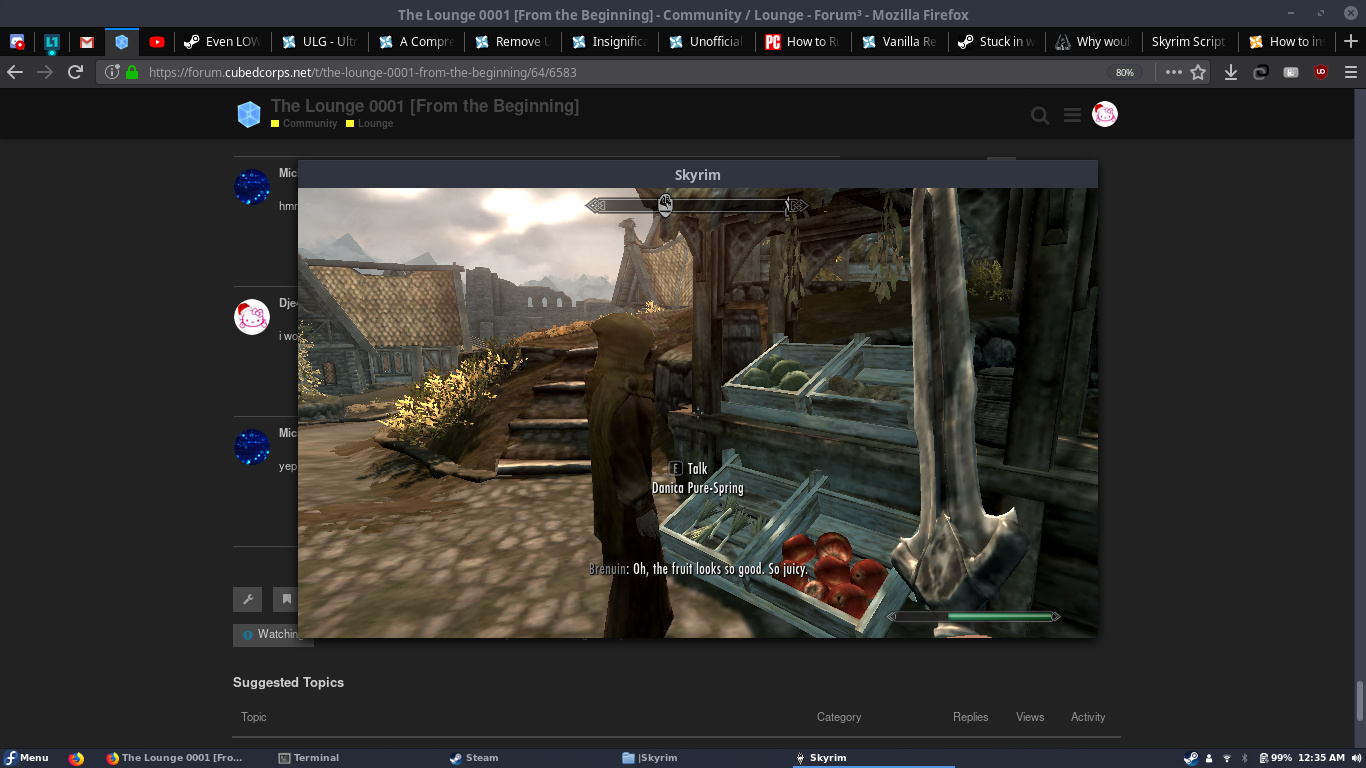Screen dimensions: 1366x768
Task: Bookmark this page with the star icon
Action: coord(1198,72)
